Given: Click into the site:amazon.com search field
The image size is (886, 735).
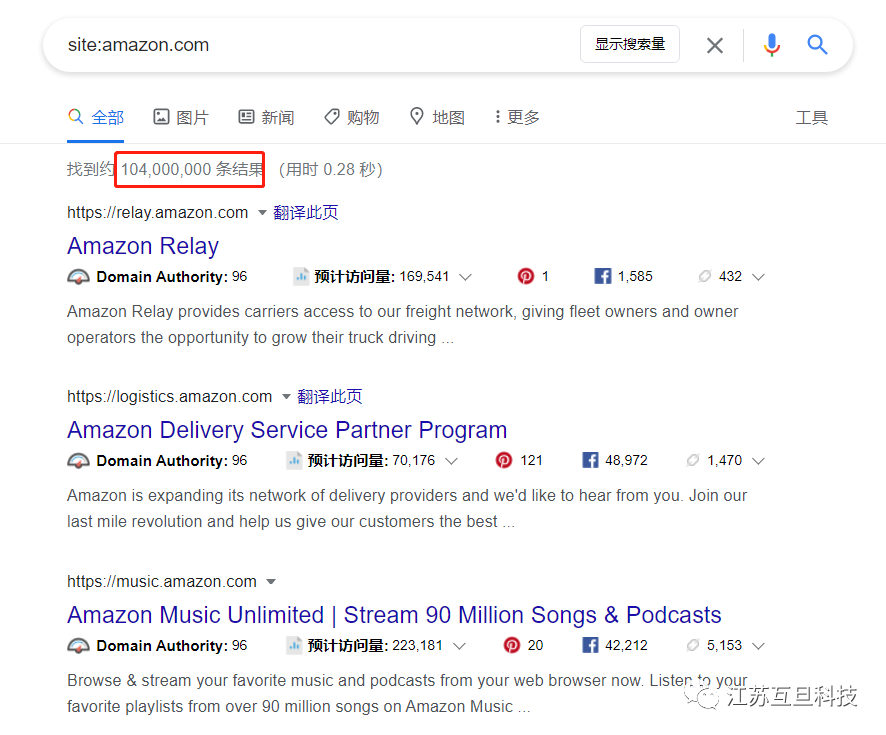Looking at the screenshot, I should [x=300, y=45].
